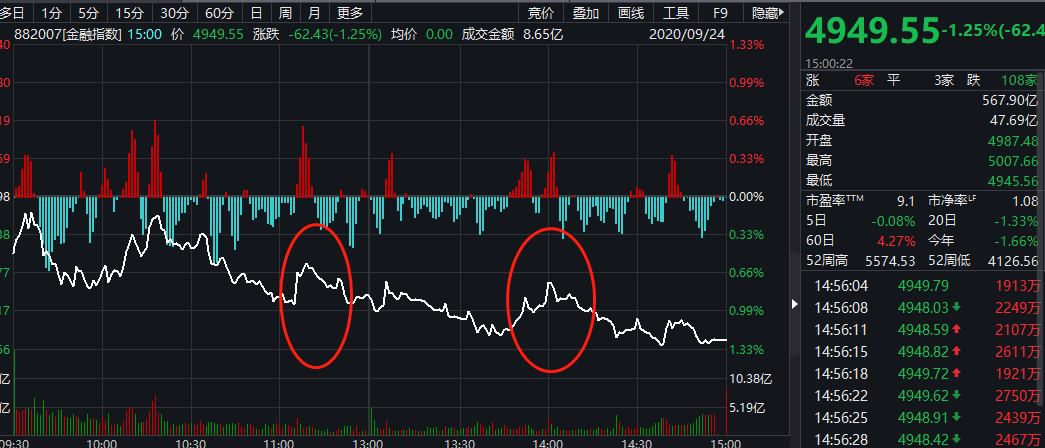Switch to the 周 weekly chart tab
Viewport: 1045px width, 448px height.
285,12
